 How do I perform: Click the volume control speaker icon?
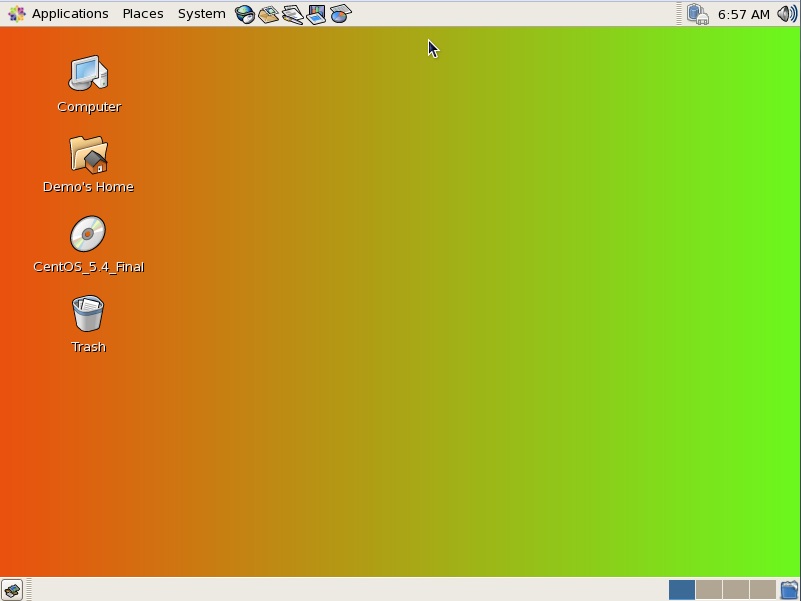pos(788,13)
